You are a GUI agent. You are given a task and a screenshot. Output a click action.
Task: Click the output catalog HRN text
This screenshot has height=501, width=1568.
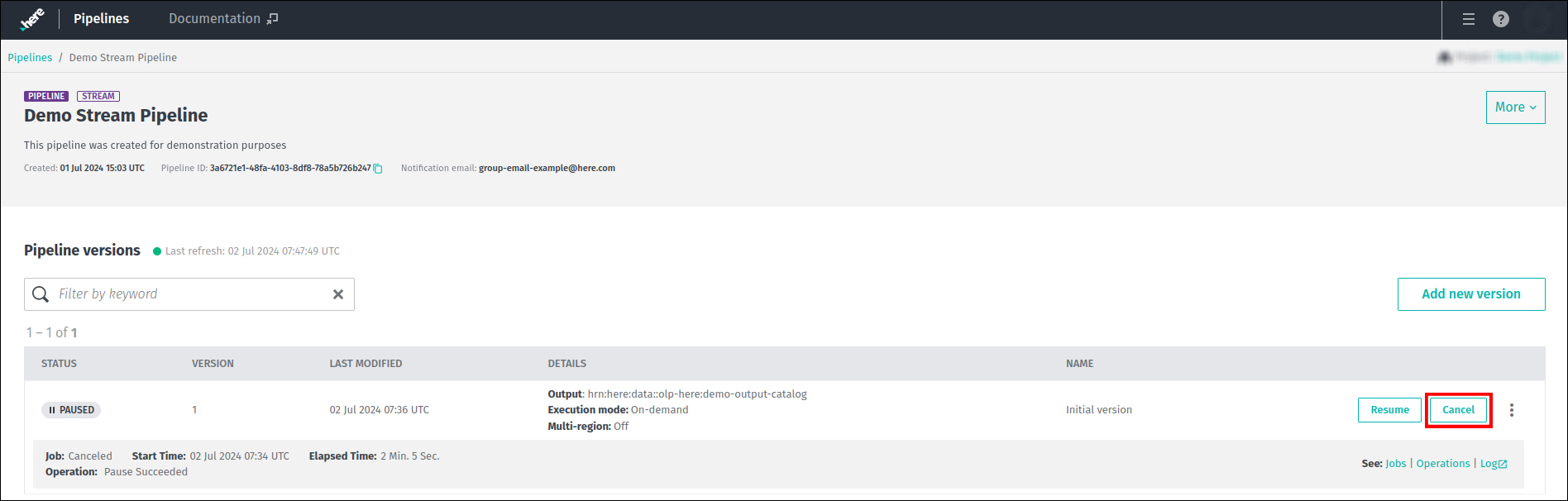[x=697, y=394]
